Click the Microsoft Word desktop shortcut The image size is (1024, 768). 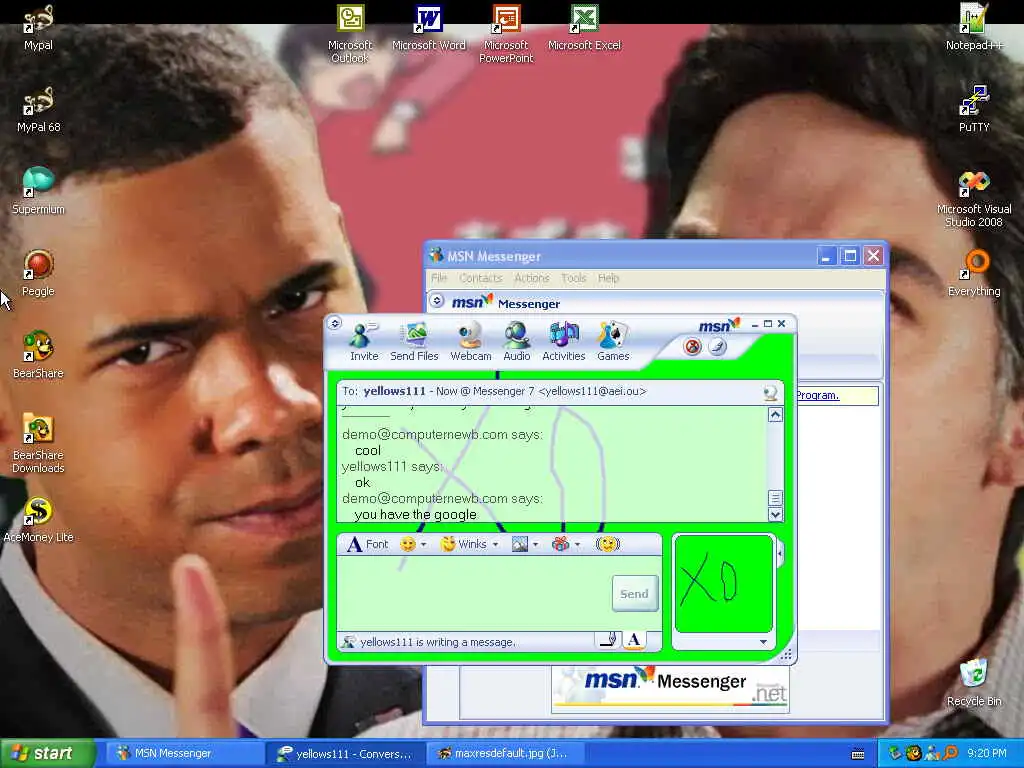pos(428,27)
